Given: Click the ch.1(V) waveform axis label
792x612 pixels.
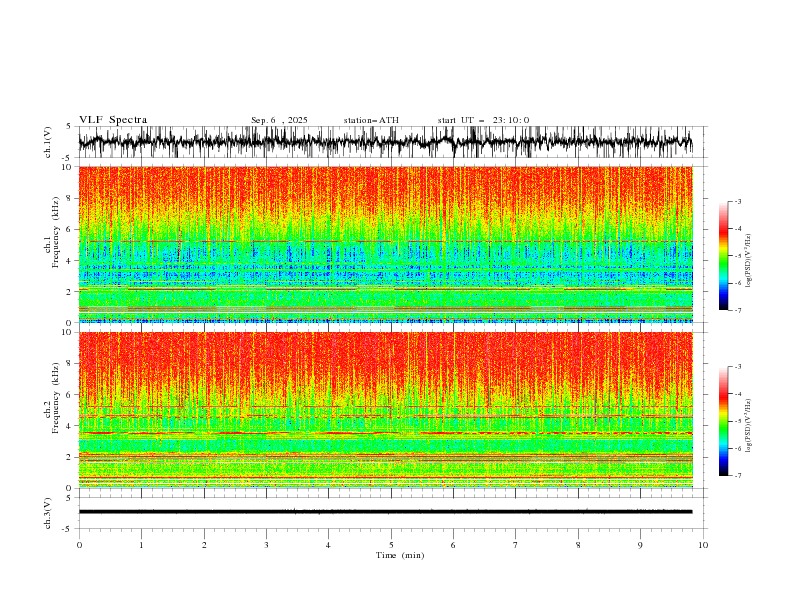Looking at the screenshot, I should coord(48,142).
